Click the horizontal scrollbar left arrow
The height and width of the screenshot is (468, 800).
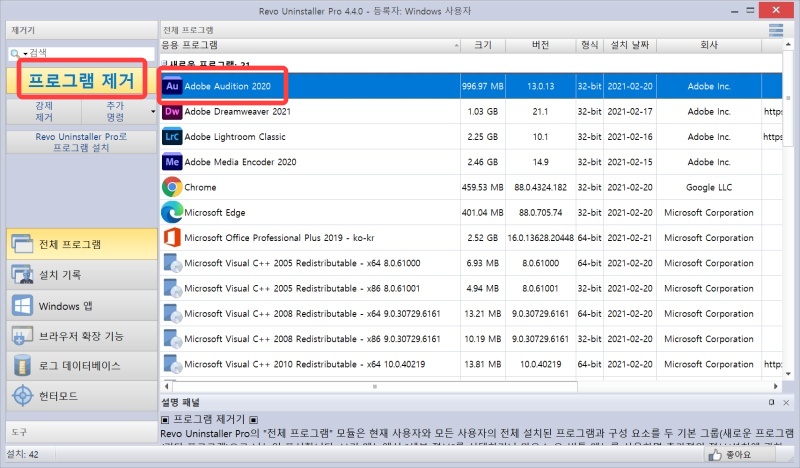[167, 386]
